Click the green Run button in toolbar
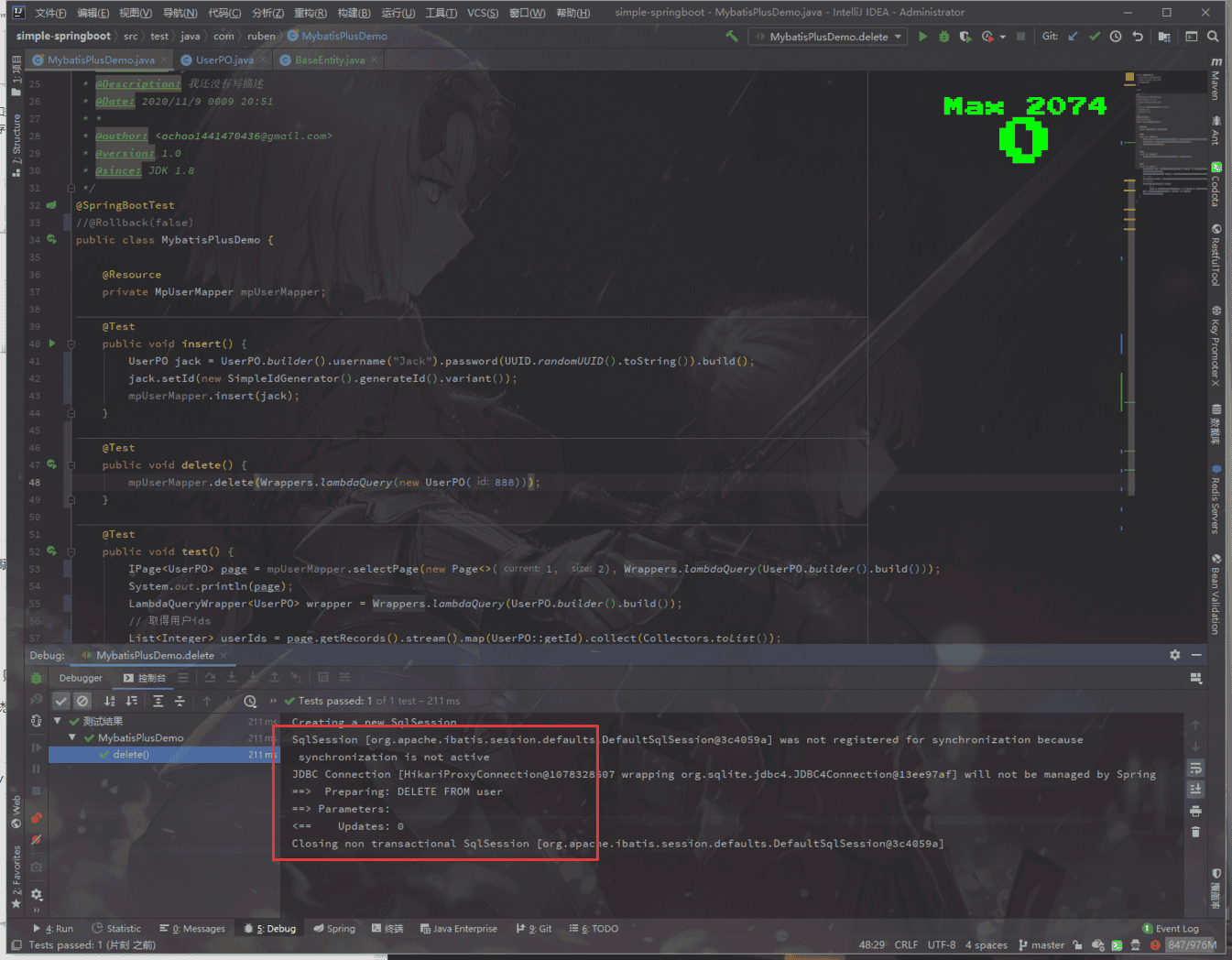 click(922, 37)
